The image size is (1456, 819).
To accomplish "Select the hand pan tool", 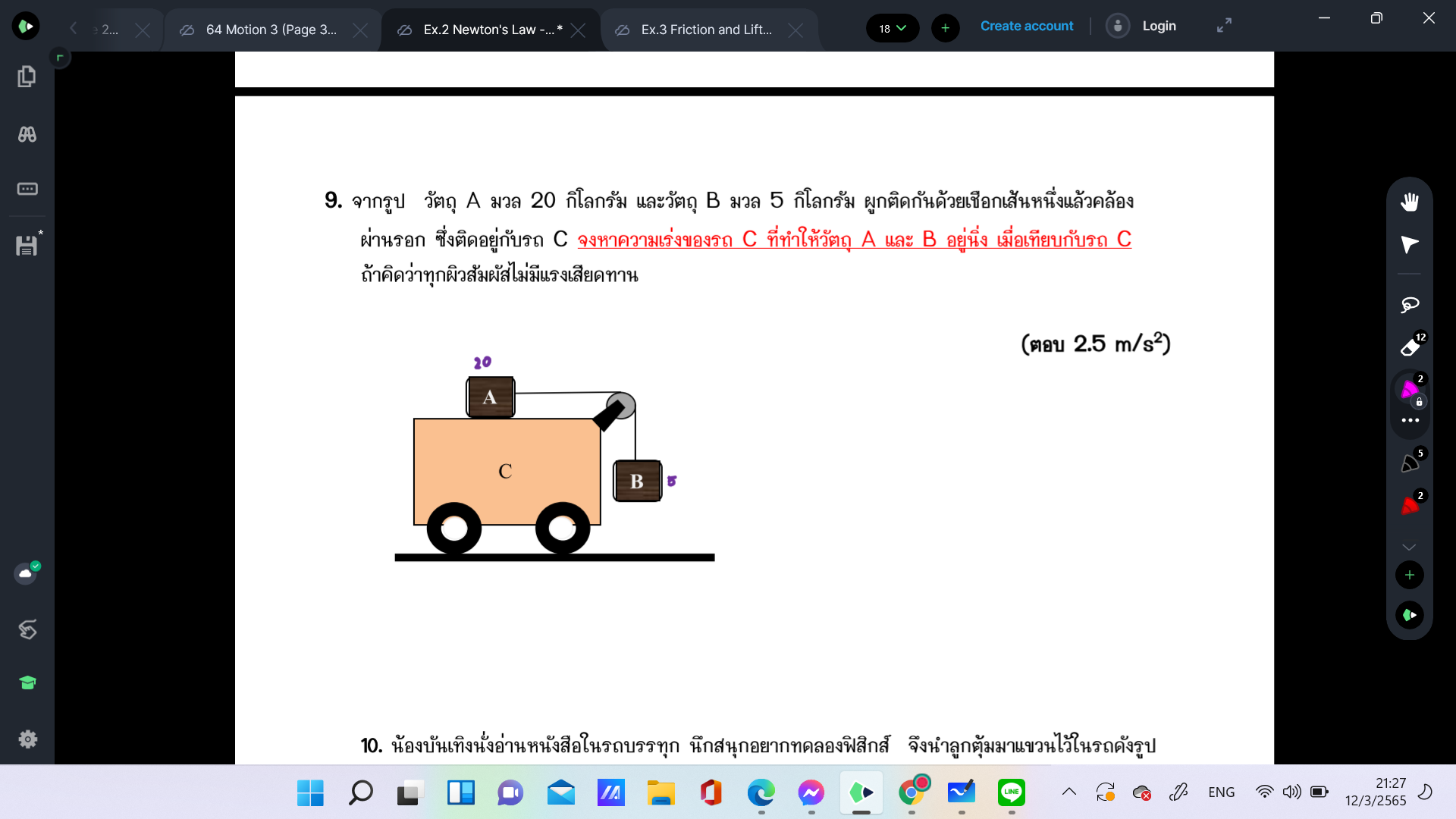I will click(x=1410, y=202).
